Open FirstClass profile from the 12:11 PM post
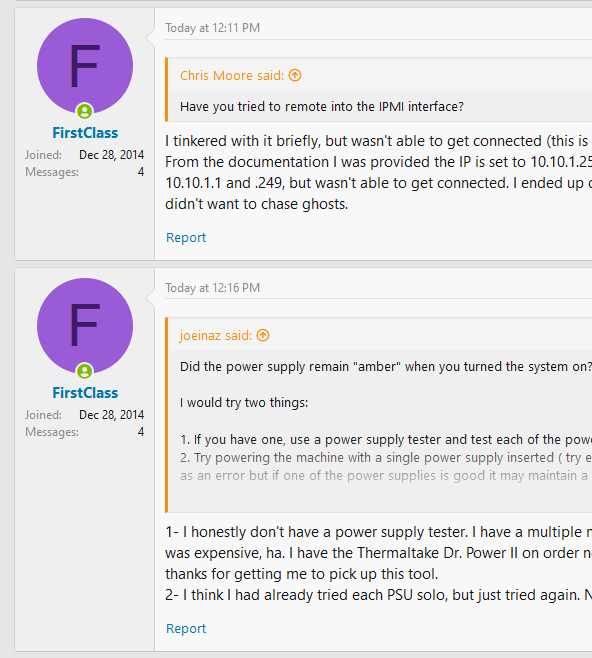This screenshot has width=592, height=658. click(85, 133)
